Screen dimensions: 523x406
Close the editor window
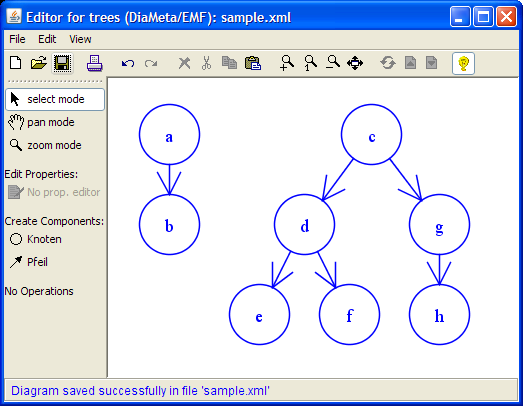(x=506, y=16)
